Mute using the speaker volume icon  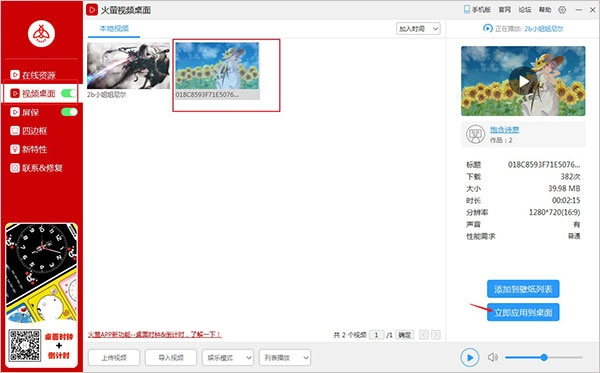pyautogui.click(x=492, y=357)
